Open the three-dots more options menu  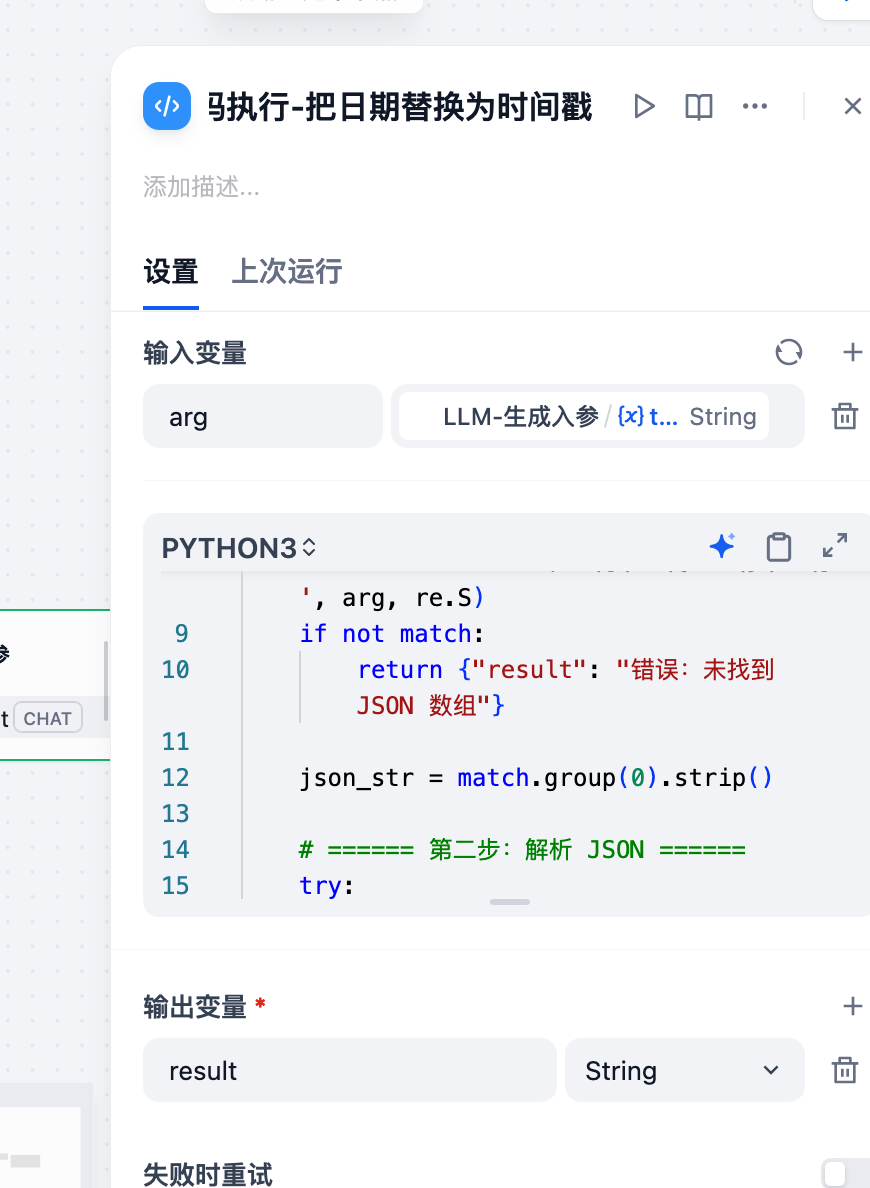[755, 106]
